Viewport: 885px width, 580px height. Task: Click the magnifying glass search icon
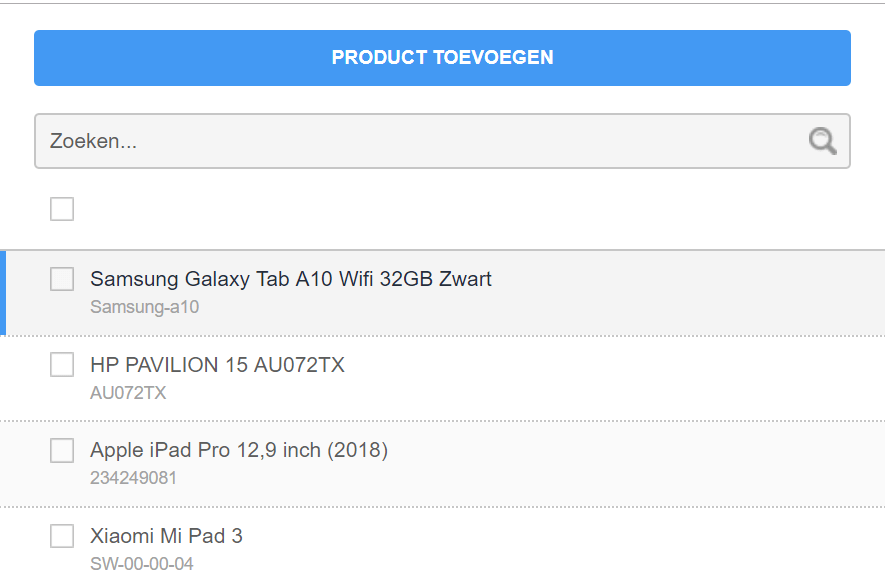click(x=822, y=141)
